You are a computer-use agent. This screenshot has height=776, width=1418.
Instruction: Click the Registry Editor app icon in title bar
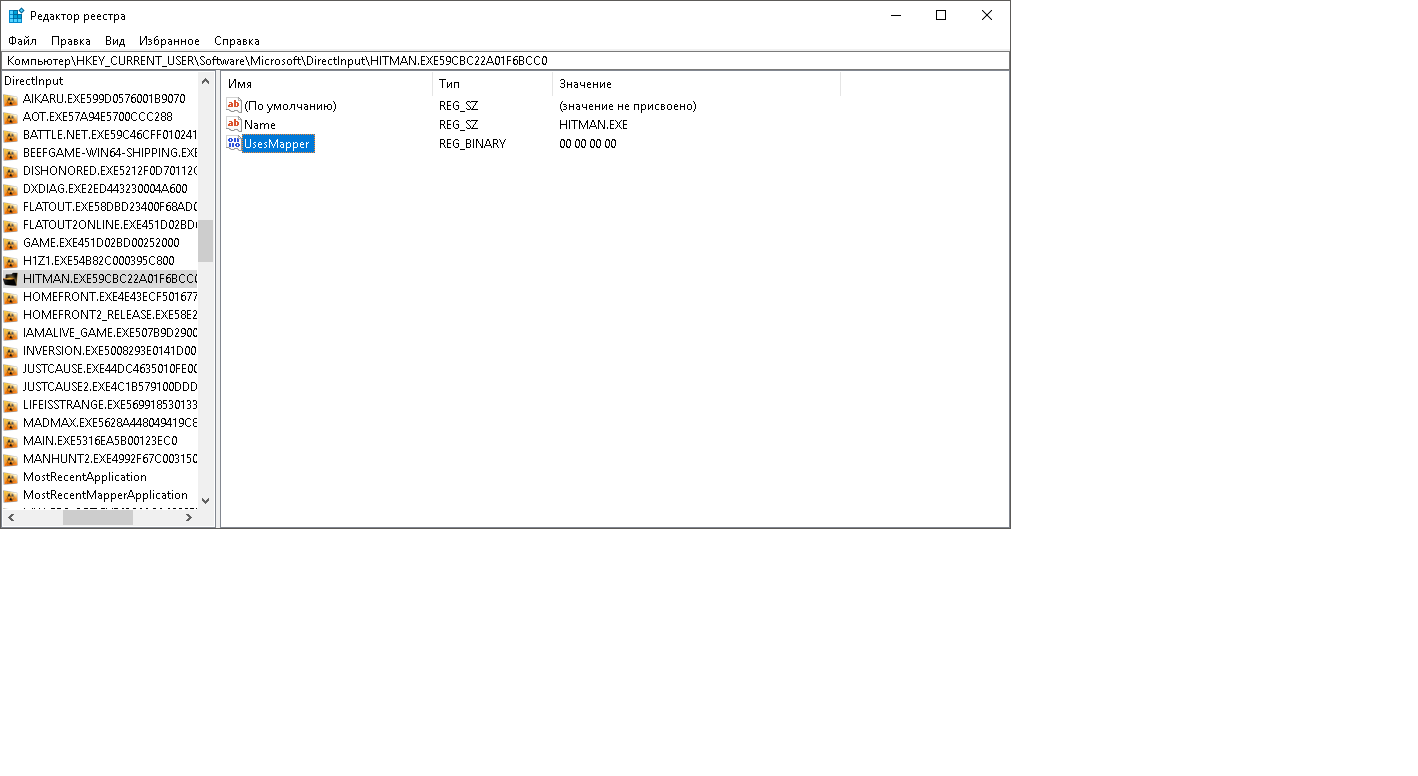pyautogui.click(x=16, y=16)
